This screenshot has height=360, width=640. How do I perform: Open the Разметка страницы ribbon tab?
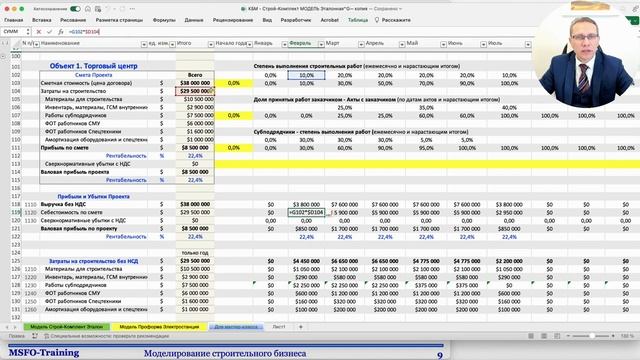tap(119, 20)
